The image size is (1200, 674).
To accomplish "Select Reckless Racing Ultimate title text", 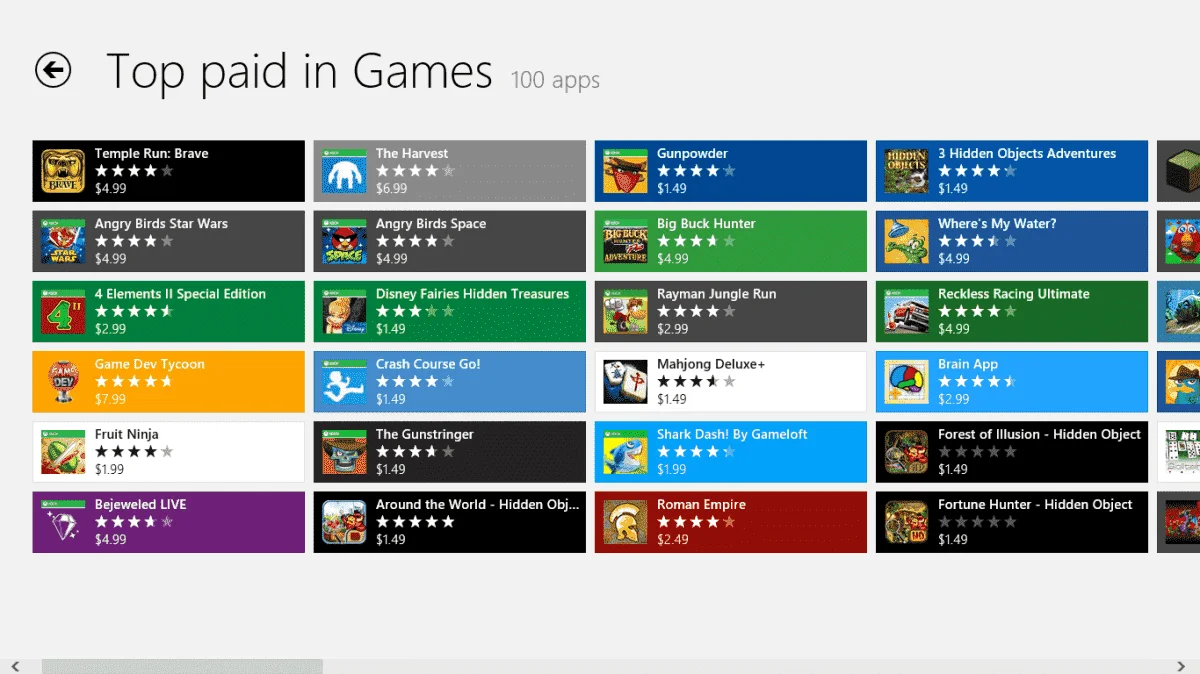I will coord(1013,293).
